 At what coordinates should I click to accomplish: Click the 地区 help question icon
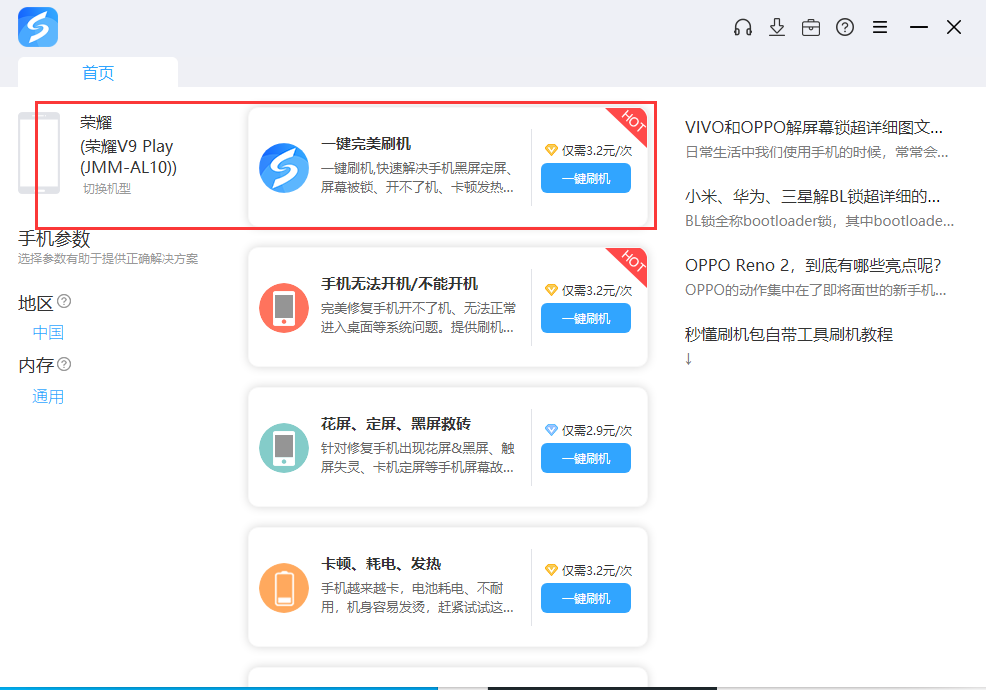pyautogui.click(x=64, y=301)
